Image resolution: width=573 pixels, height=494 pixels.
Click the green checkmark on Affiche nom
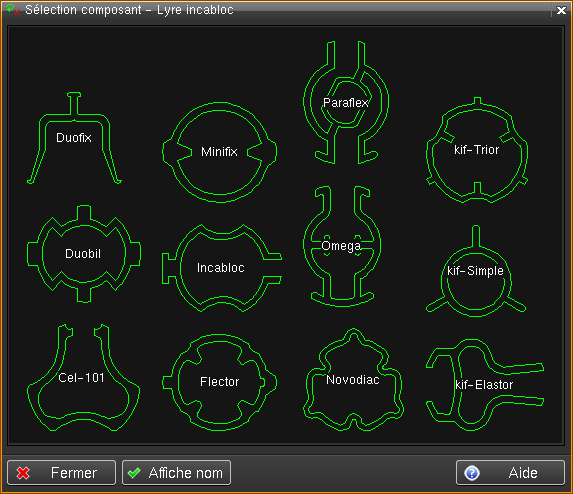coord(134,473)
